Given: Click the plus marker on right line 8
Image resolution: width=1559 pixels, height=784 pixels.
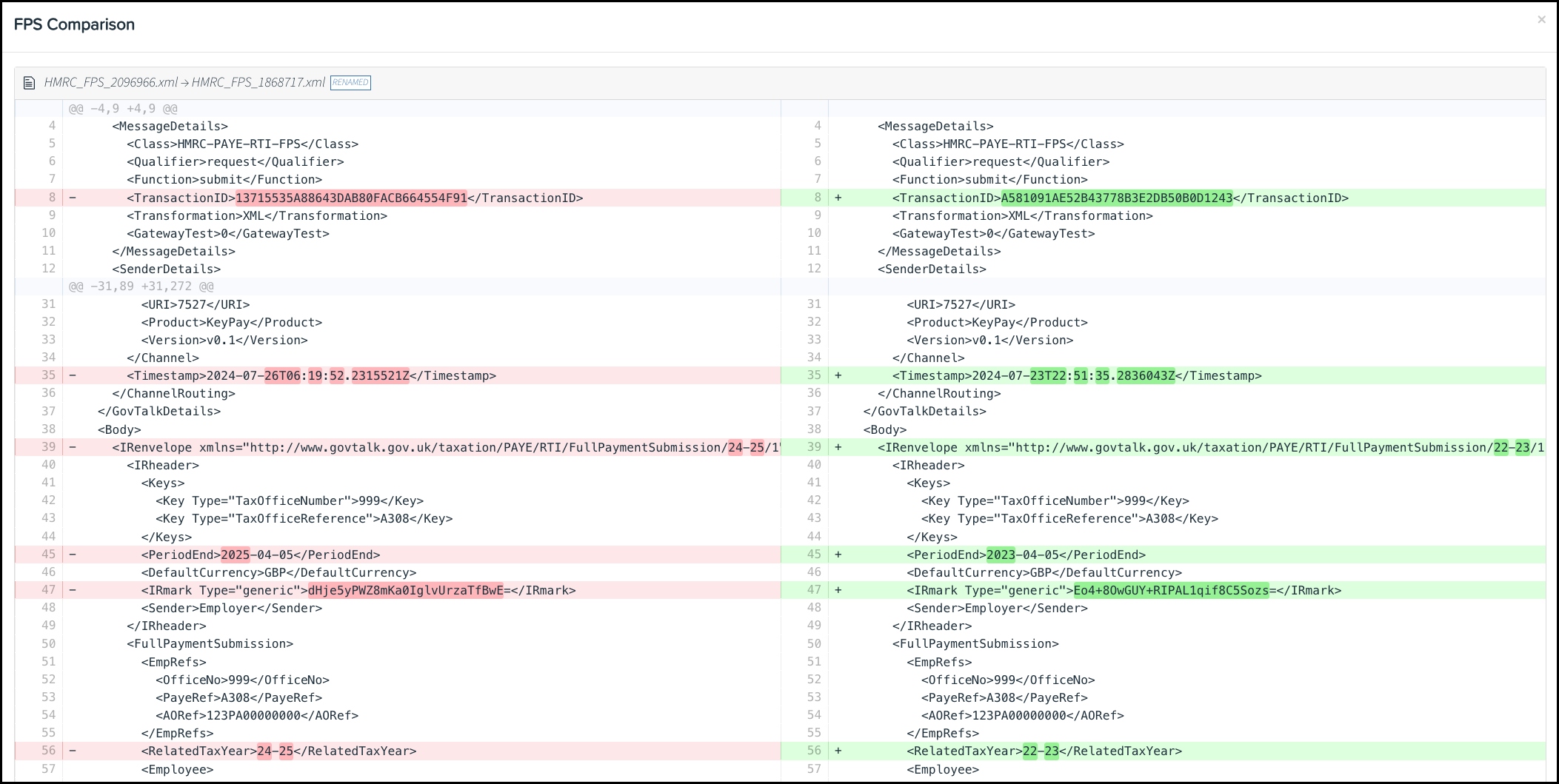Looking at the screenshot, I should click(x=838, y=198).
